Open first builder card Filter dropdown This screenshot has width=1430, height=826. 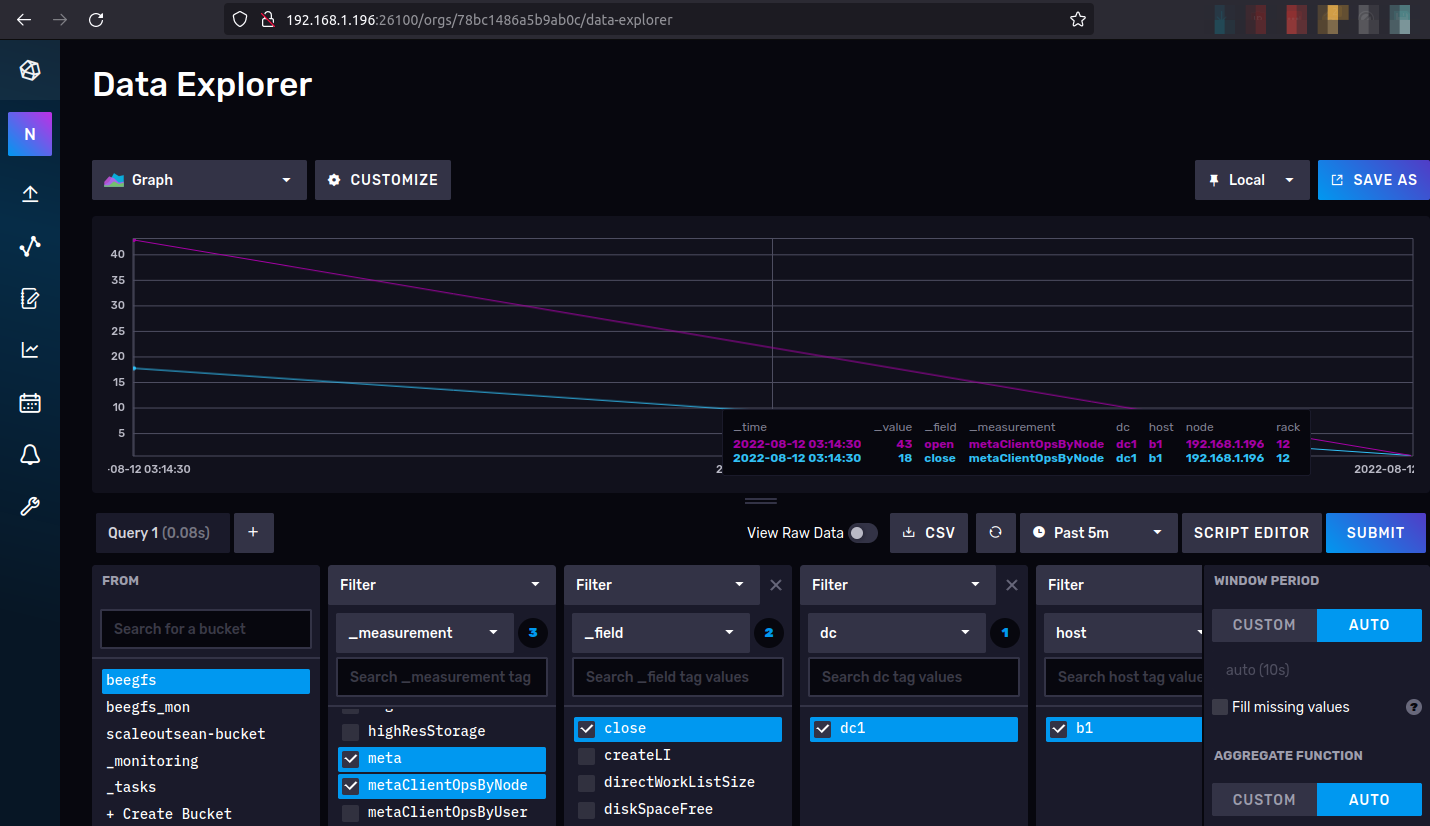point(440,585)
